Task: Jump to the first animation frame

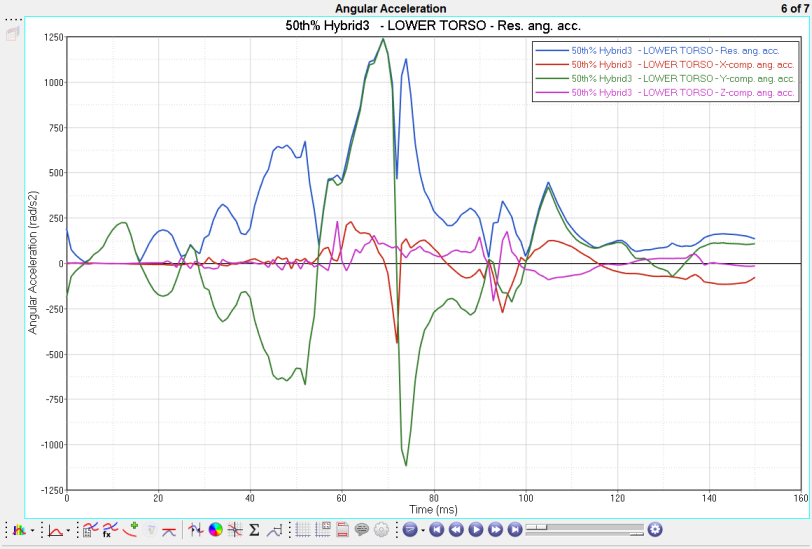Action: point(436,530)
